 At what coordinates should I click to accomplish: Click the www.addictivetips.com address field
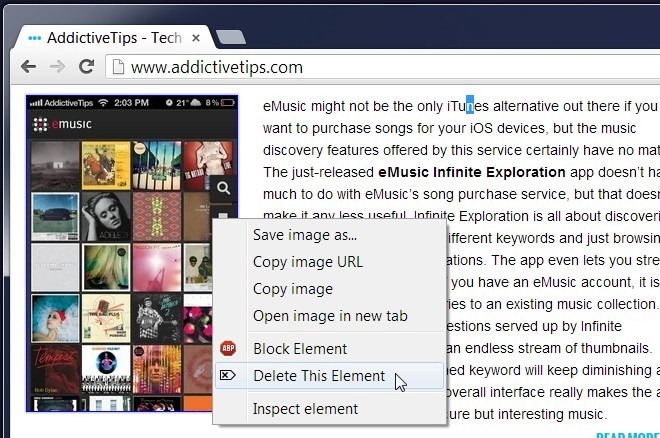pyautogui.click(x=383, y=67)
